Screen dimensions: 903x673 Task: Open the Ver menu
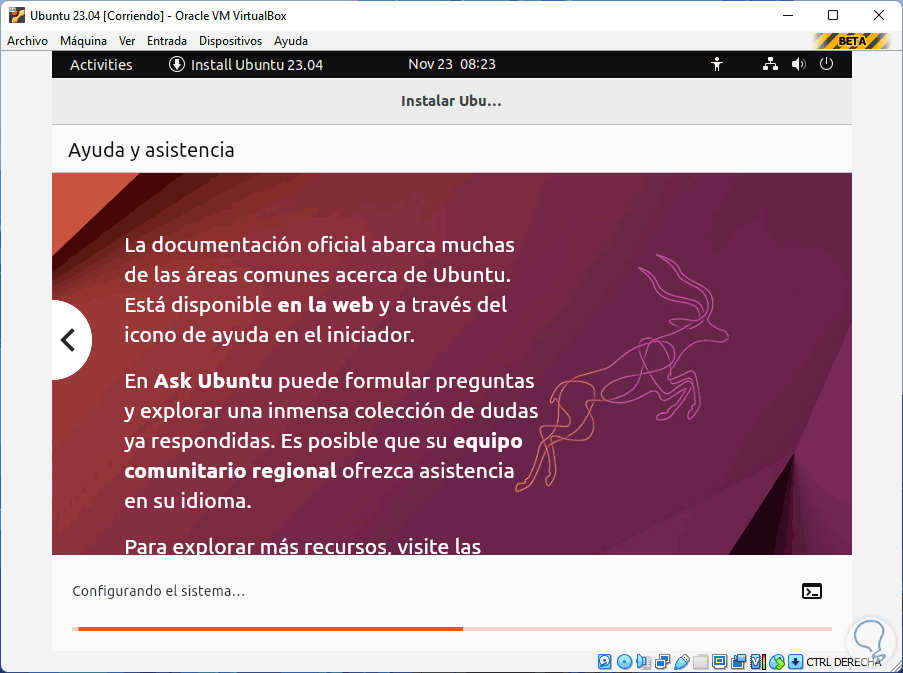(x=127, y=41)
